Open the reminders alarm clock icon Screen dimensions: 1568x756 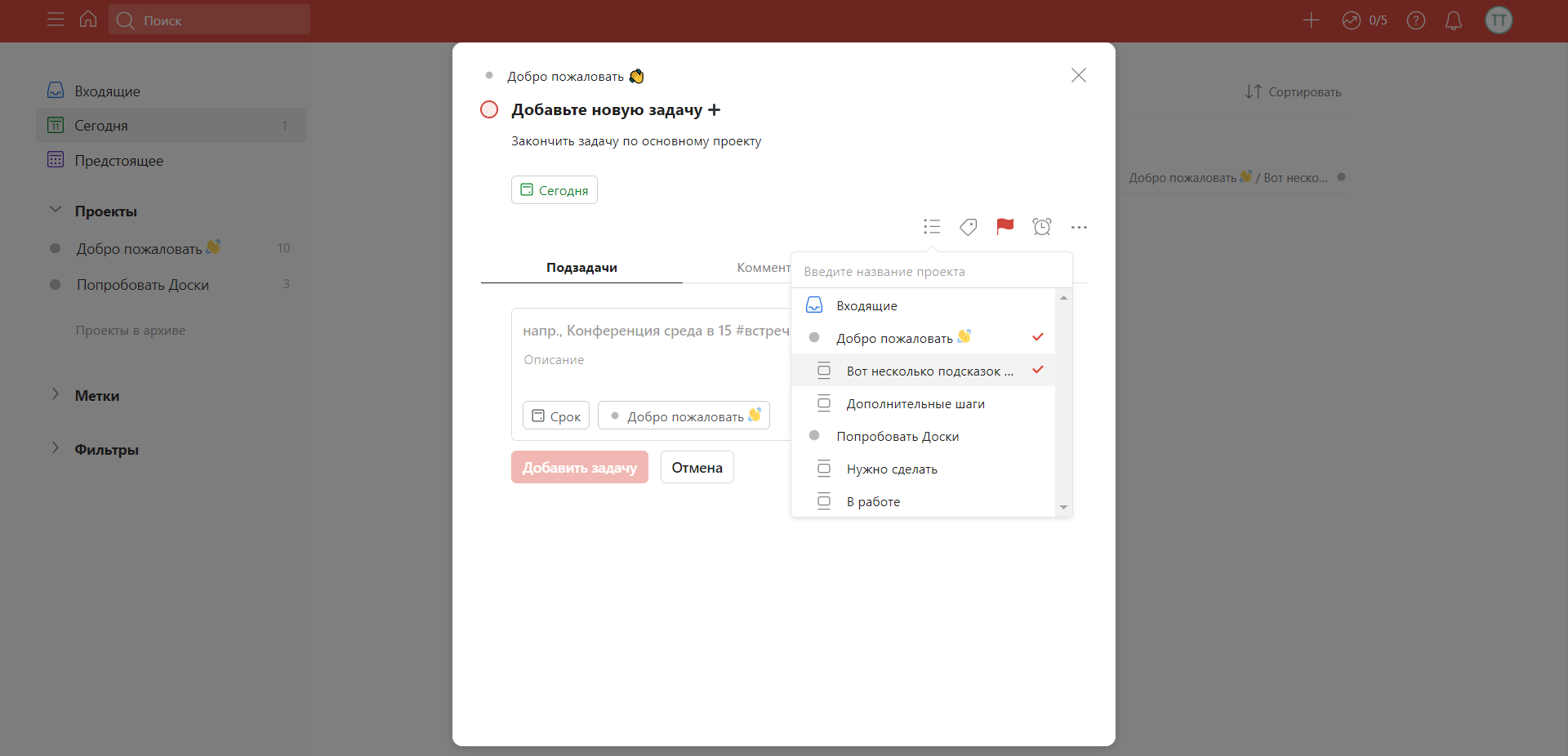coord(1042,226)
